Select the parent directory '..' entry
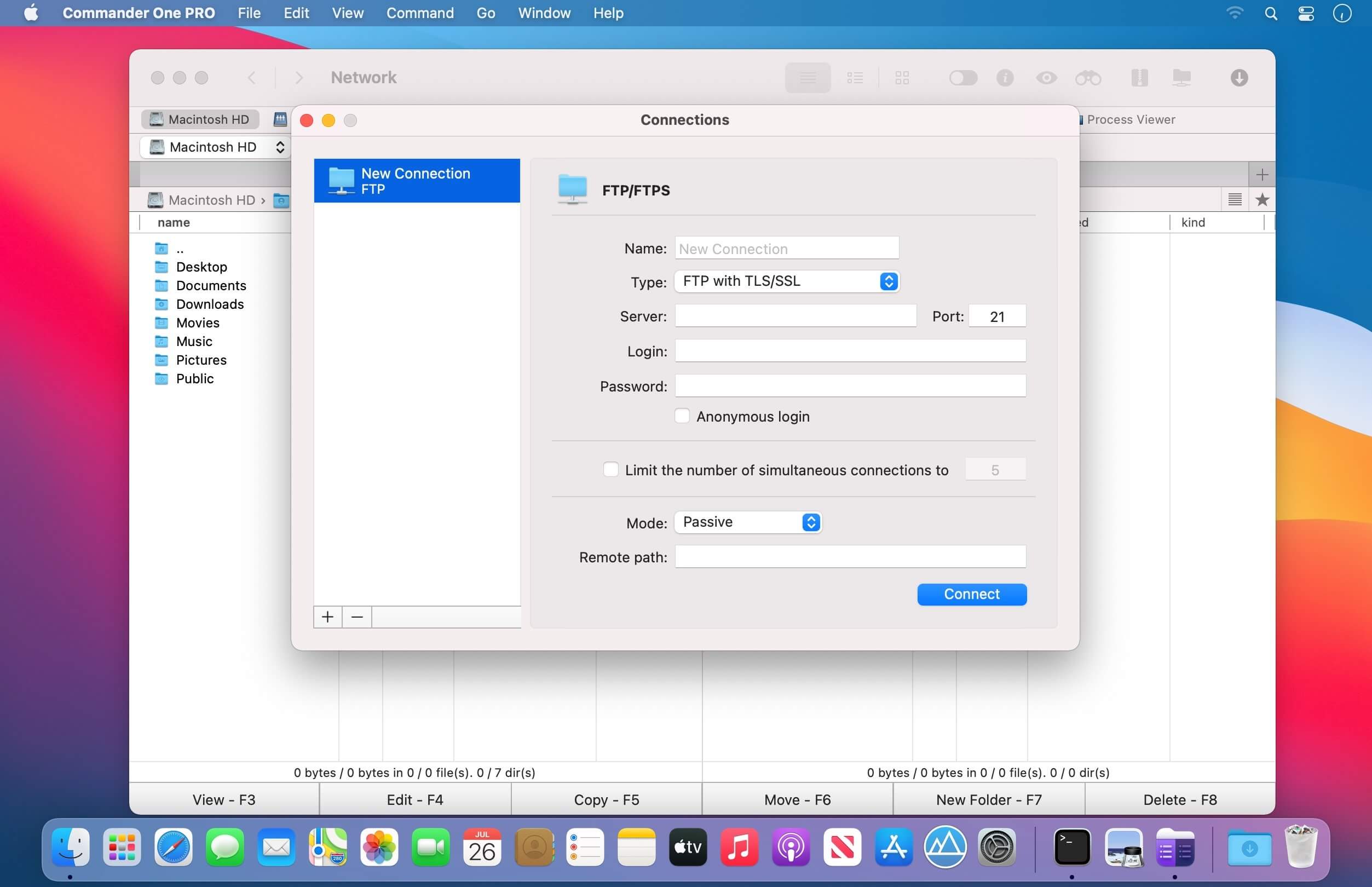1372x887 pixels. click(x=180, y=248)
